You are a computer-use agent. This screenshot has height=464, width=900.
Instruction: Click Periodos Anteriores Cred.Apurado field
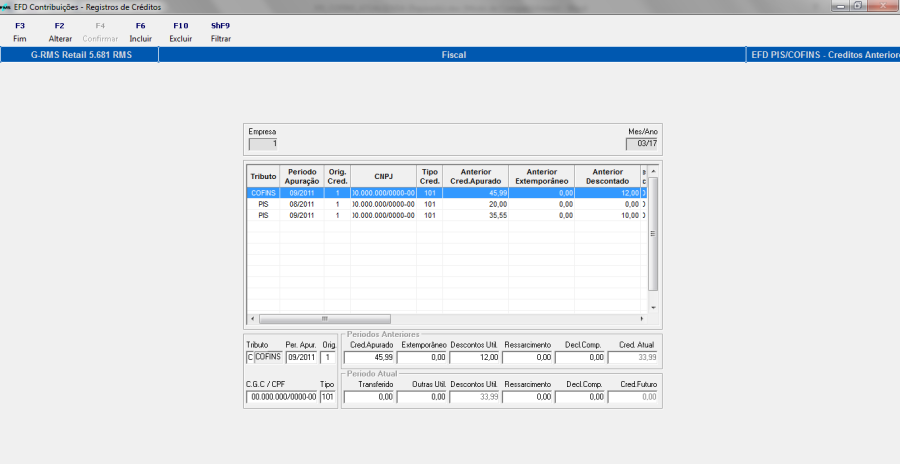tap(369, 357)
